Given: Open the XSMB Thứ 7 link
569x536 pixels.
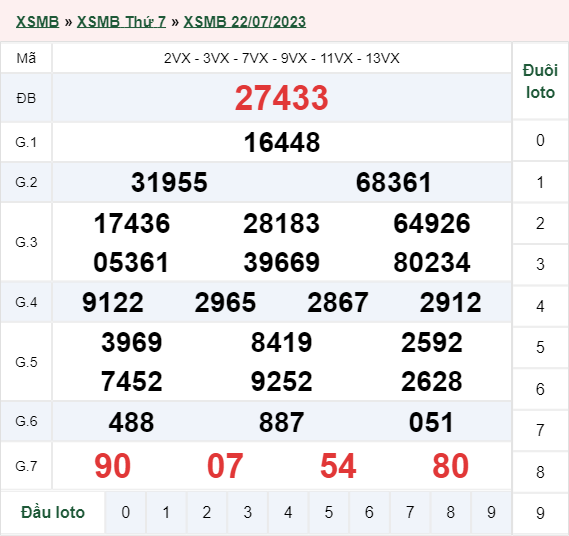Looking at the screenshot, I should coord(121,22).
